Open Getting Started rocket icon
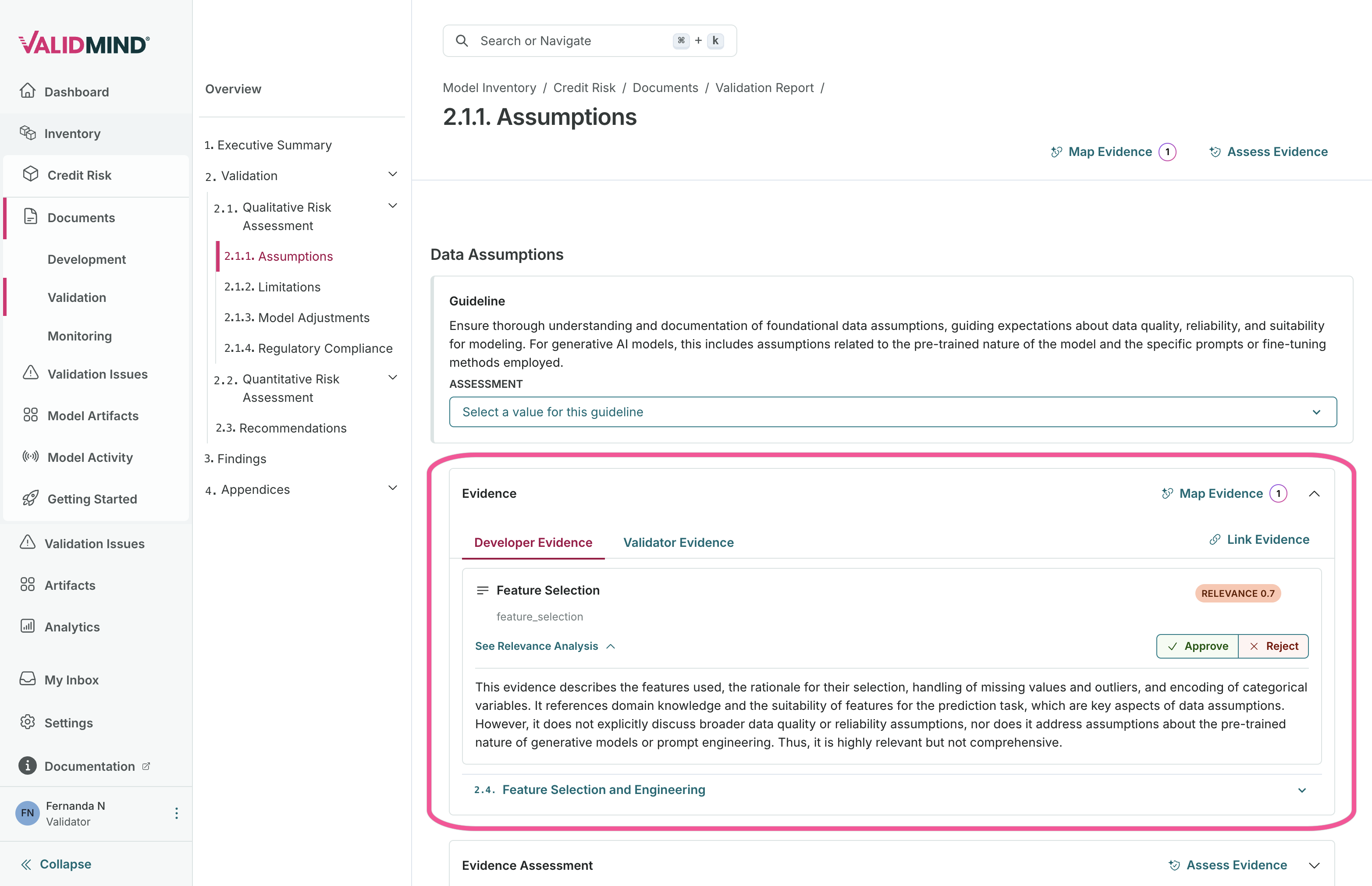This screenshot has height=886, width=1372. 31,498
